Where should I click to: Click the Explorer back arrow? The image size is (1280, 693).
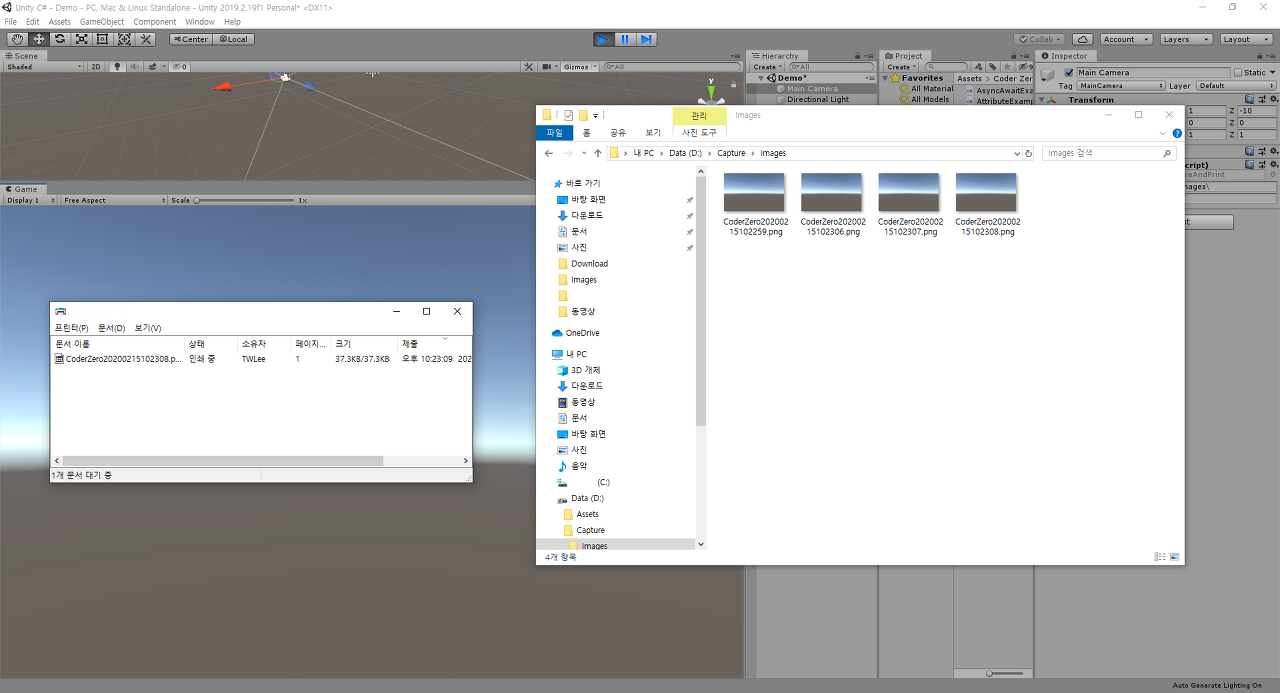(549, 153)
